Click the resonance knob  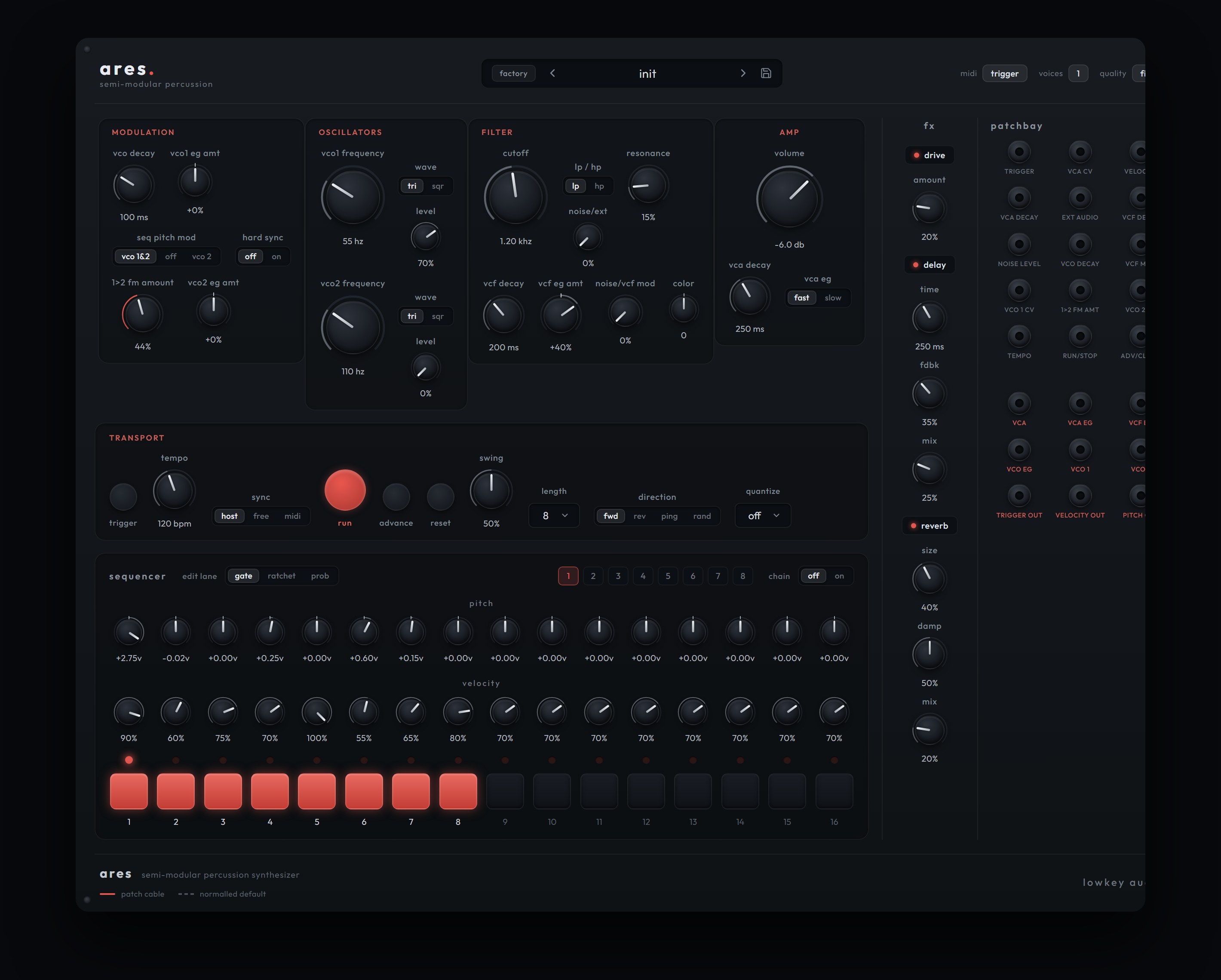click(648, 186)
